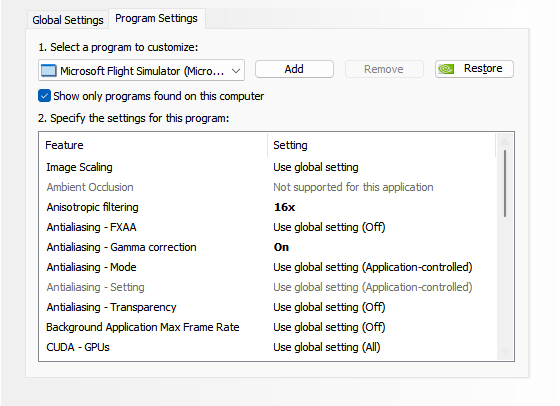
Task: Open the Antialiasing - Mode setting value
Action: point(373,267)
